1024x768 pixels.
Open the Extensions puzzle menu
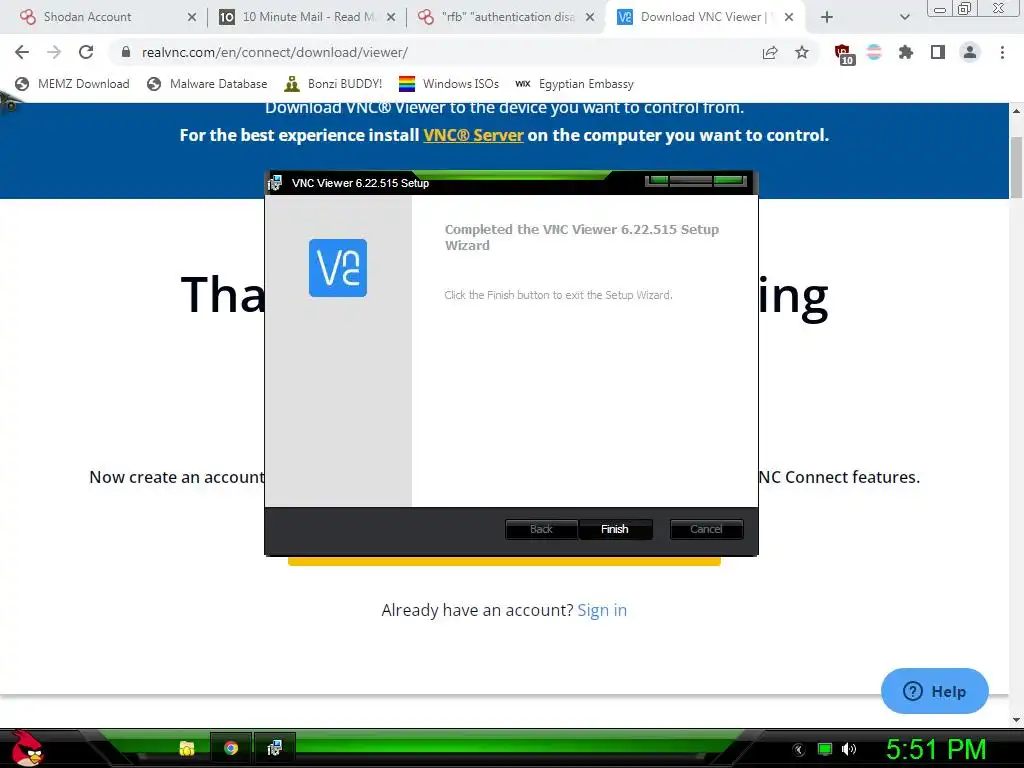point(906,52)
